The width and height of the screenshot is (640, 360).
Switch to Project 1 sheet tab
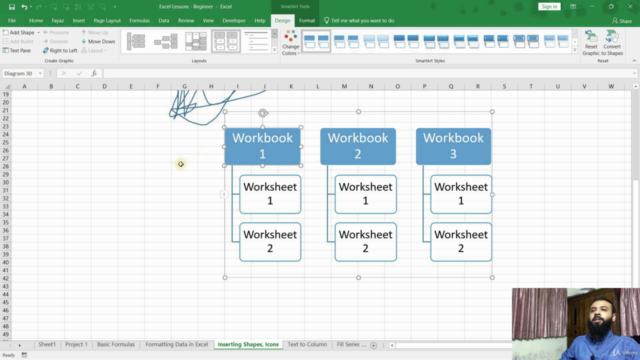click(x=76, y=344)
